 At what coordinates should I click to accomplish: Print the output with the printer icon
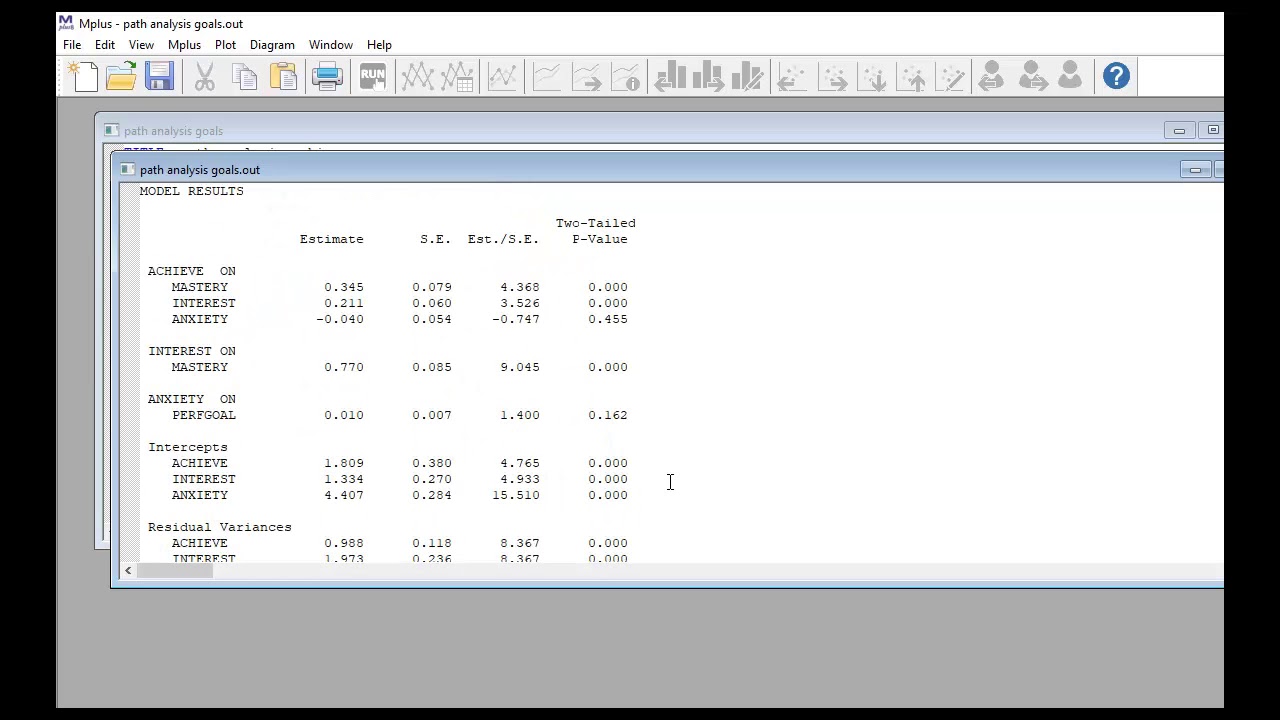327,76
